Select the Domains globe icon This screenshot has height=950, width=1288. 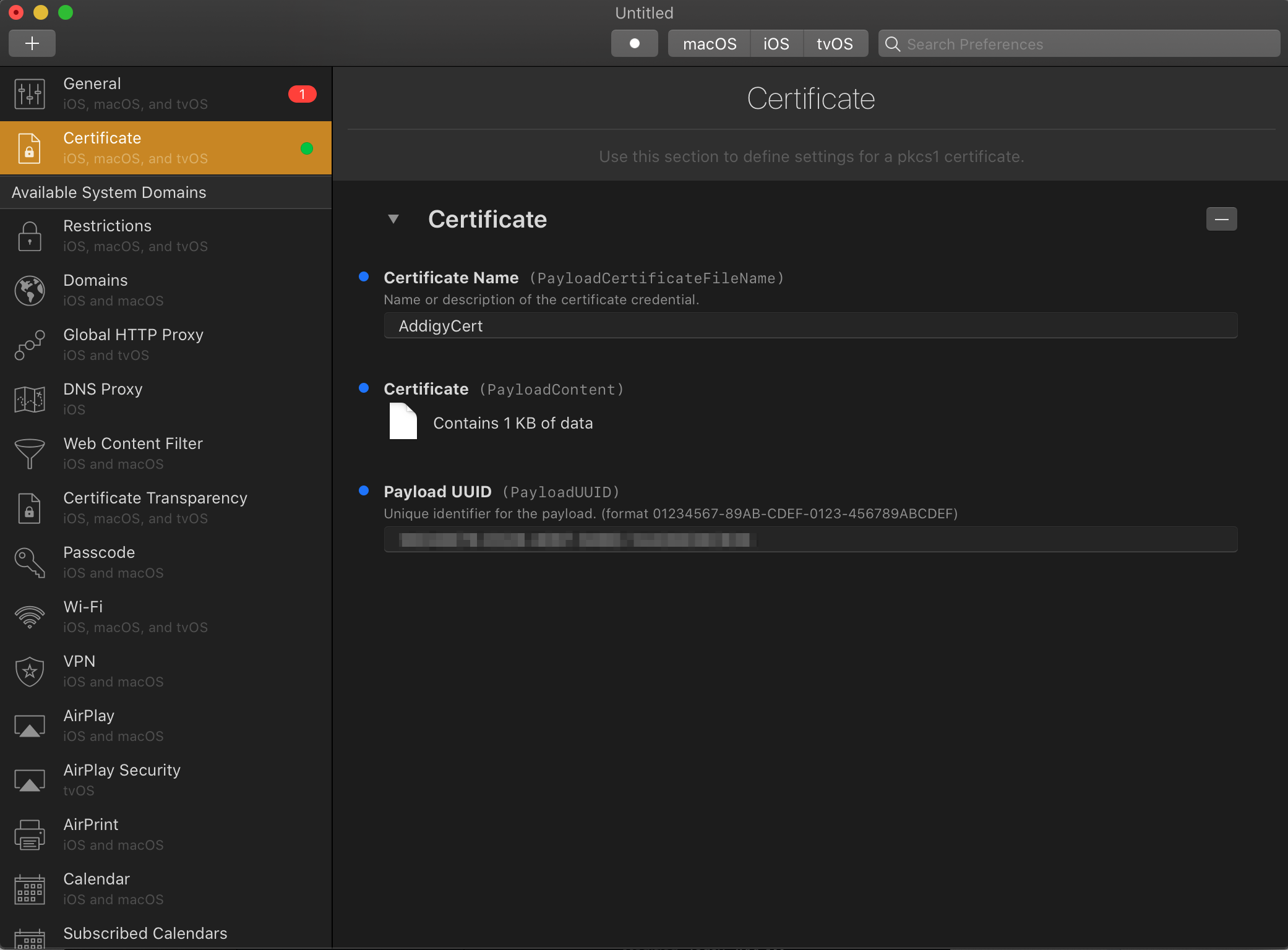point(30,291)
